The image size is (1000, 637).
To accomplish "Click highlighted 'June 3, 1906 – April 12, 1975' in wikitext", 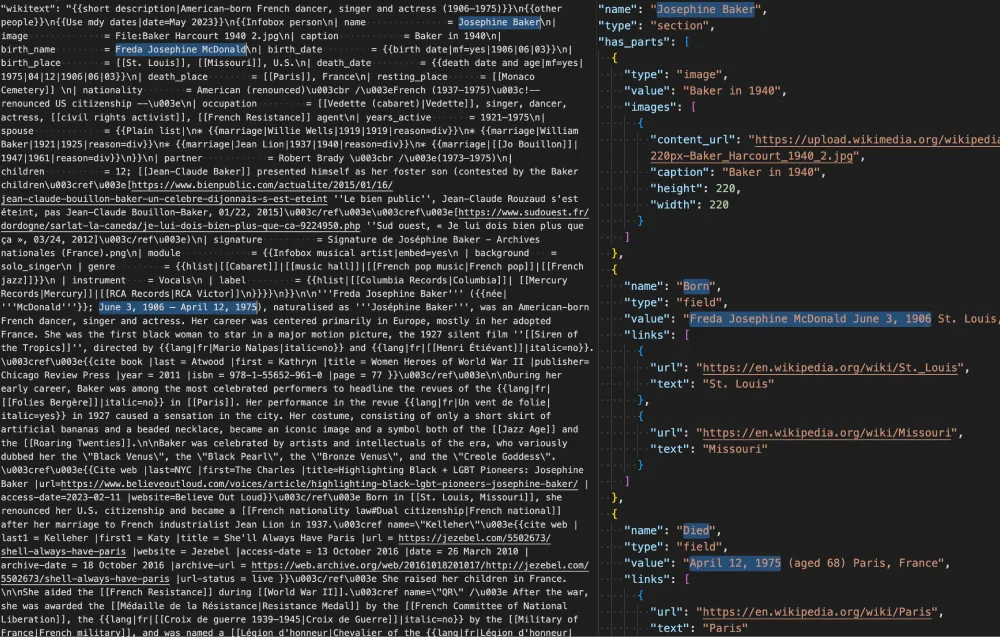I will tap(178, 307).
